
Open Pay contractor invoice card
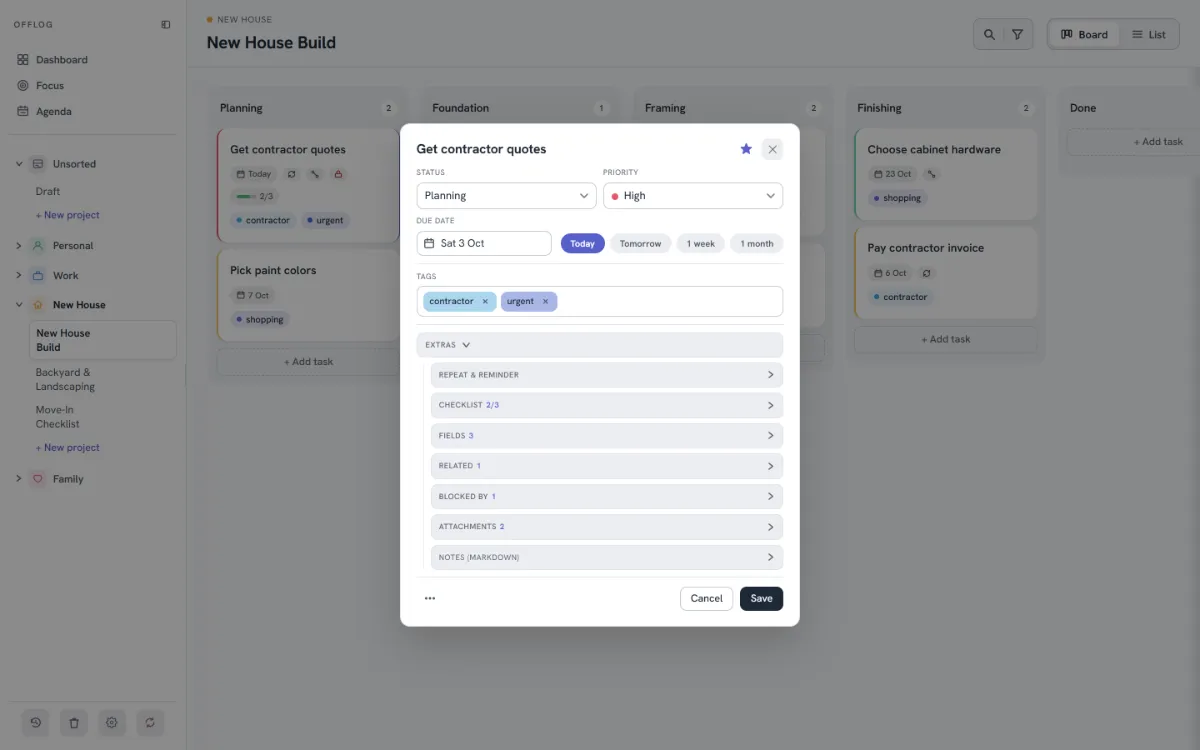(x=945, y=273)
